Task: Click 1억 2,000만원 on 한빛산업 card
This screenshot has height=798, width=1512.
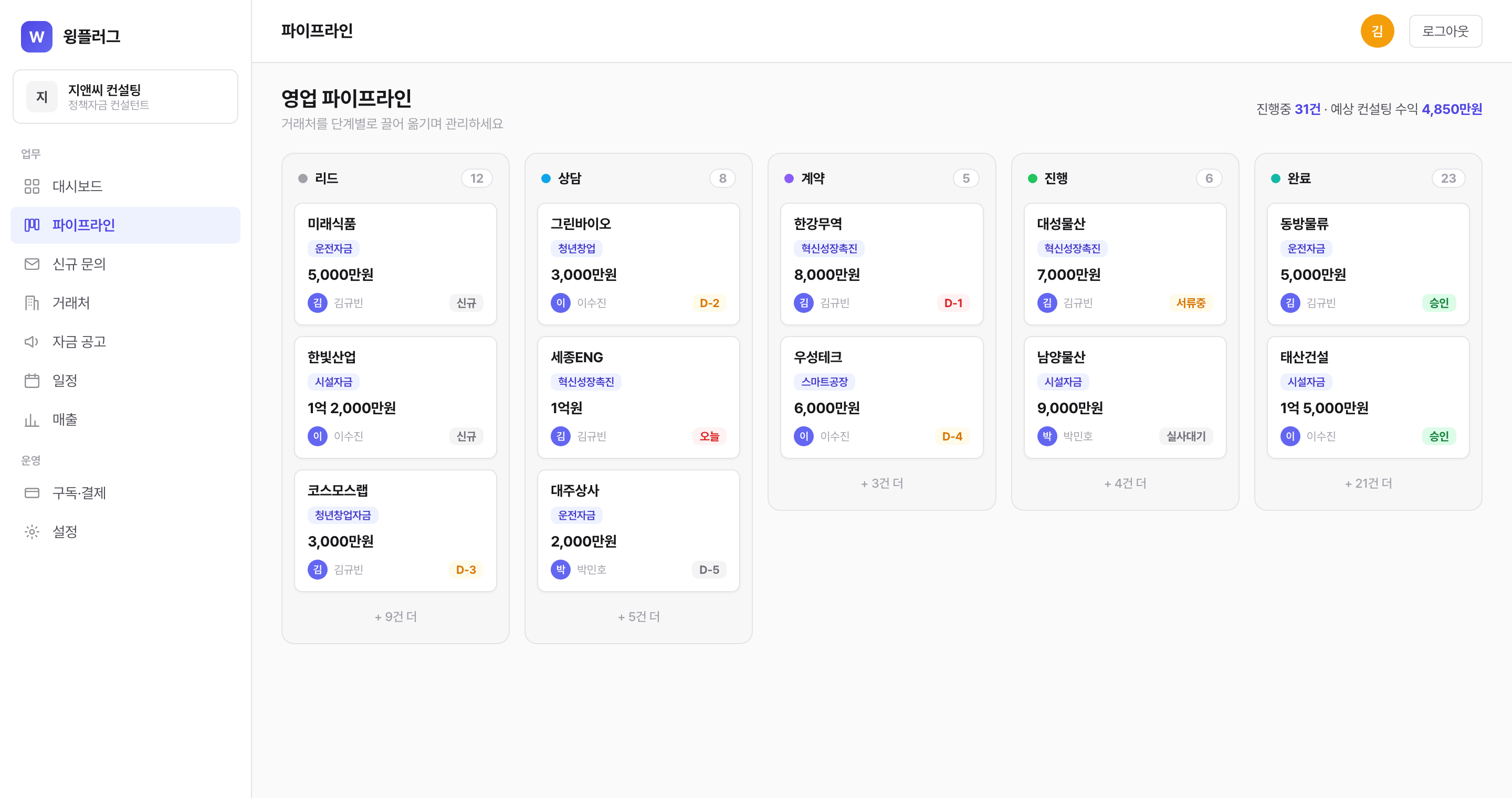Action: 352,408
